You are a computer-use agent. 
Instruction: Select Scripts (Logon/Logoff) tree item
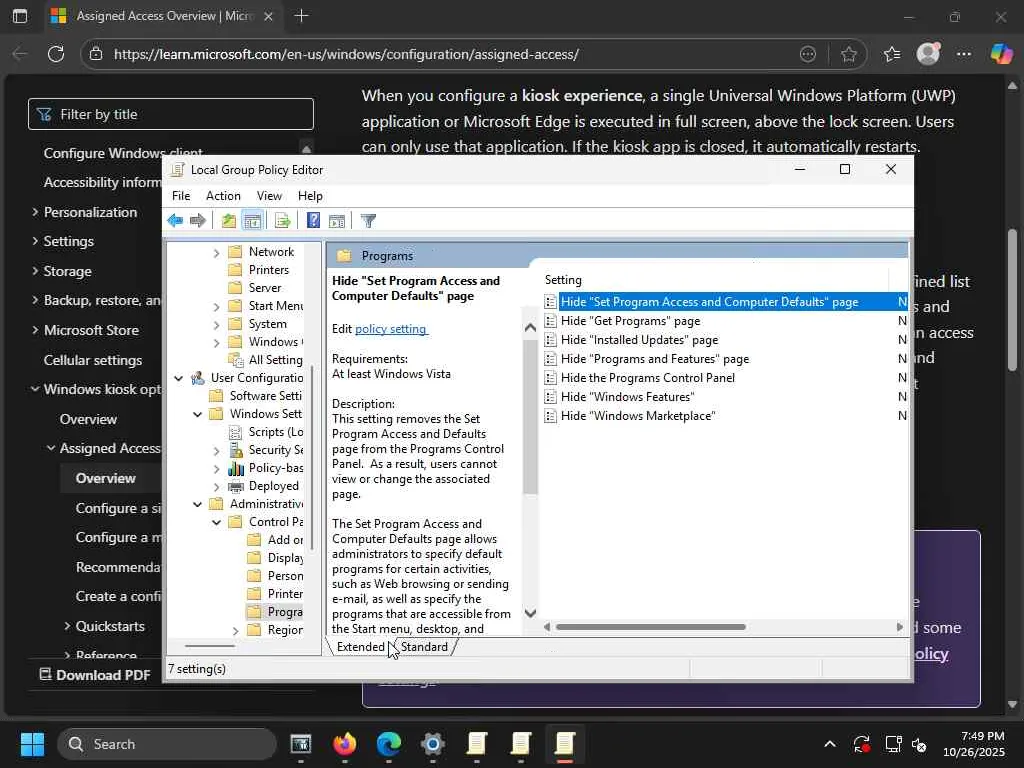276,432
